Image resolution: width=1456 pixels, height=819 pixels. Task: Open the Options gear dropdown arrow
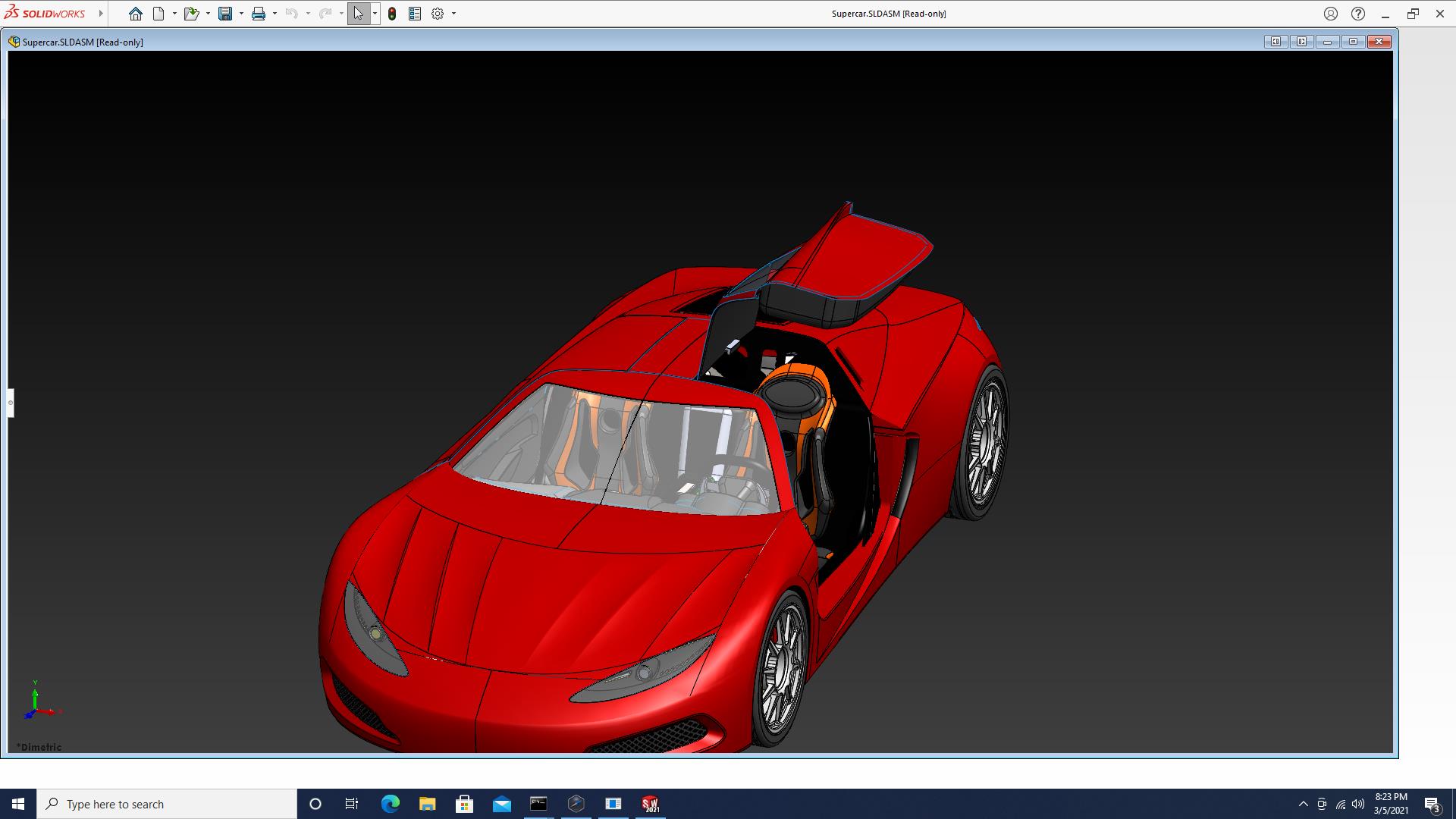[453, 14]
